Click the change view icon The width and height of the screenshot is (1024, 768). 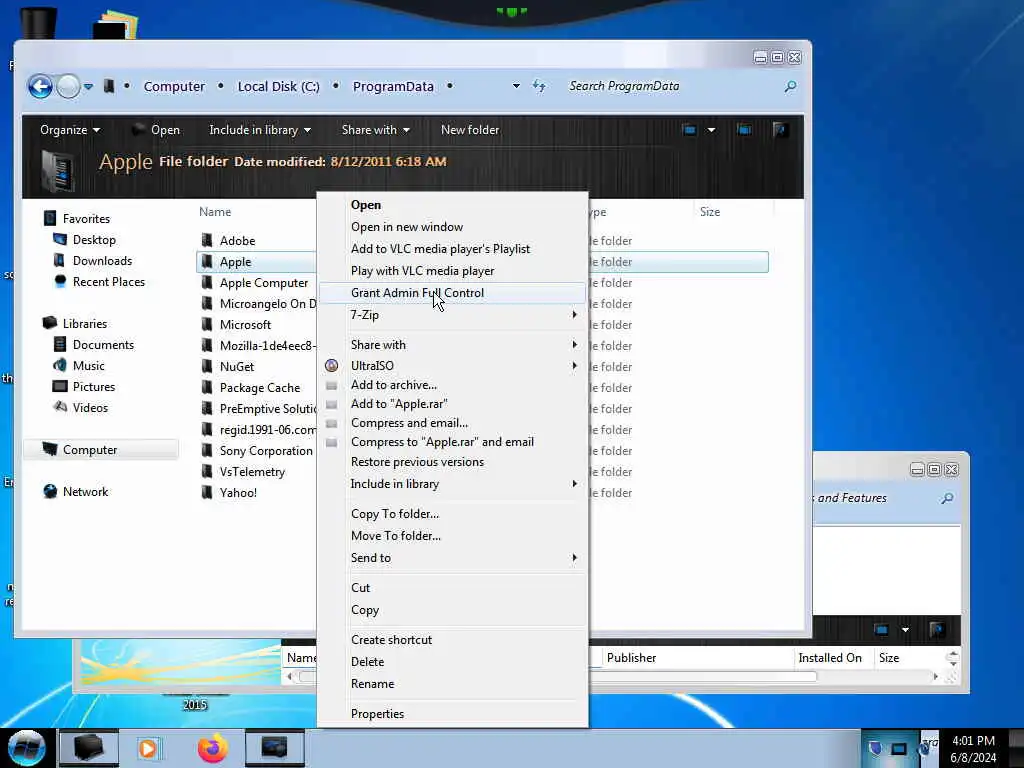[x=689, y=130]
